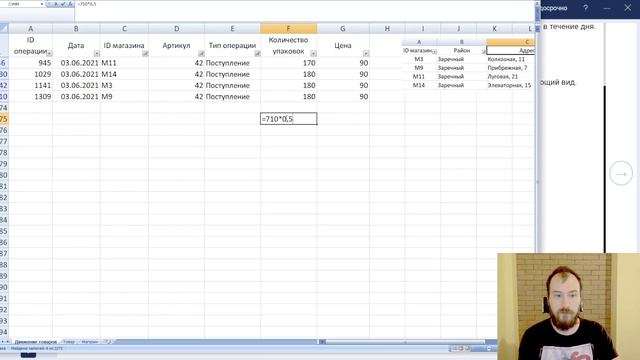Open filter dropdown for Дата column
This screenshot has width=640, height=360.
(96, 53)
